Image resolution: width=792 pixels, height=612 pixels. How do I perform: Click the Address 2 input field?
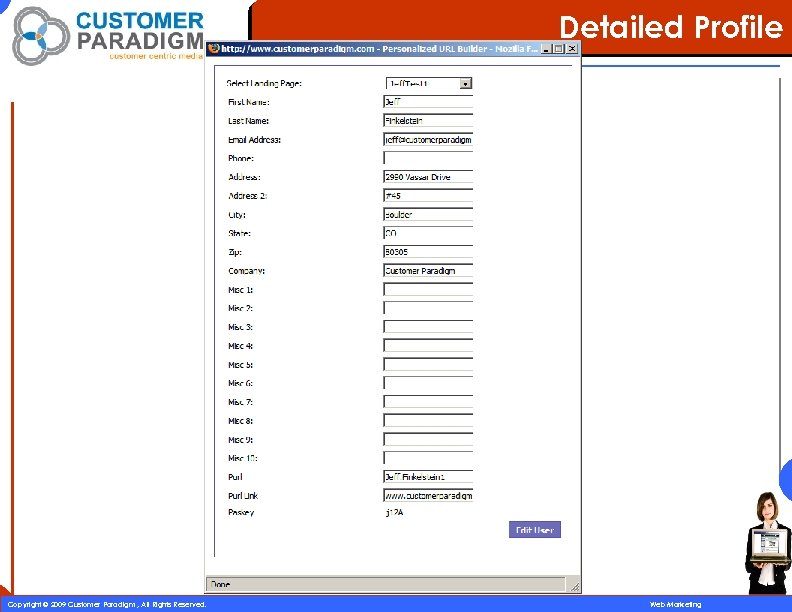(x=428, y=195)
